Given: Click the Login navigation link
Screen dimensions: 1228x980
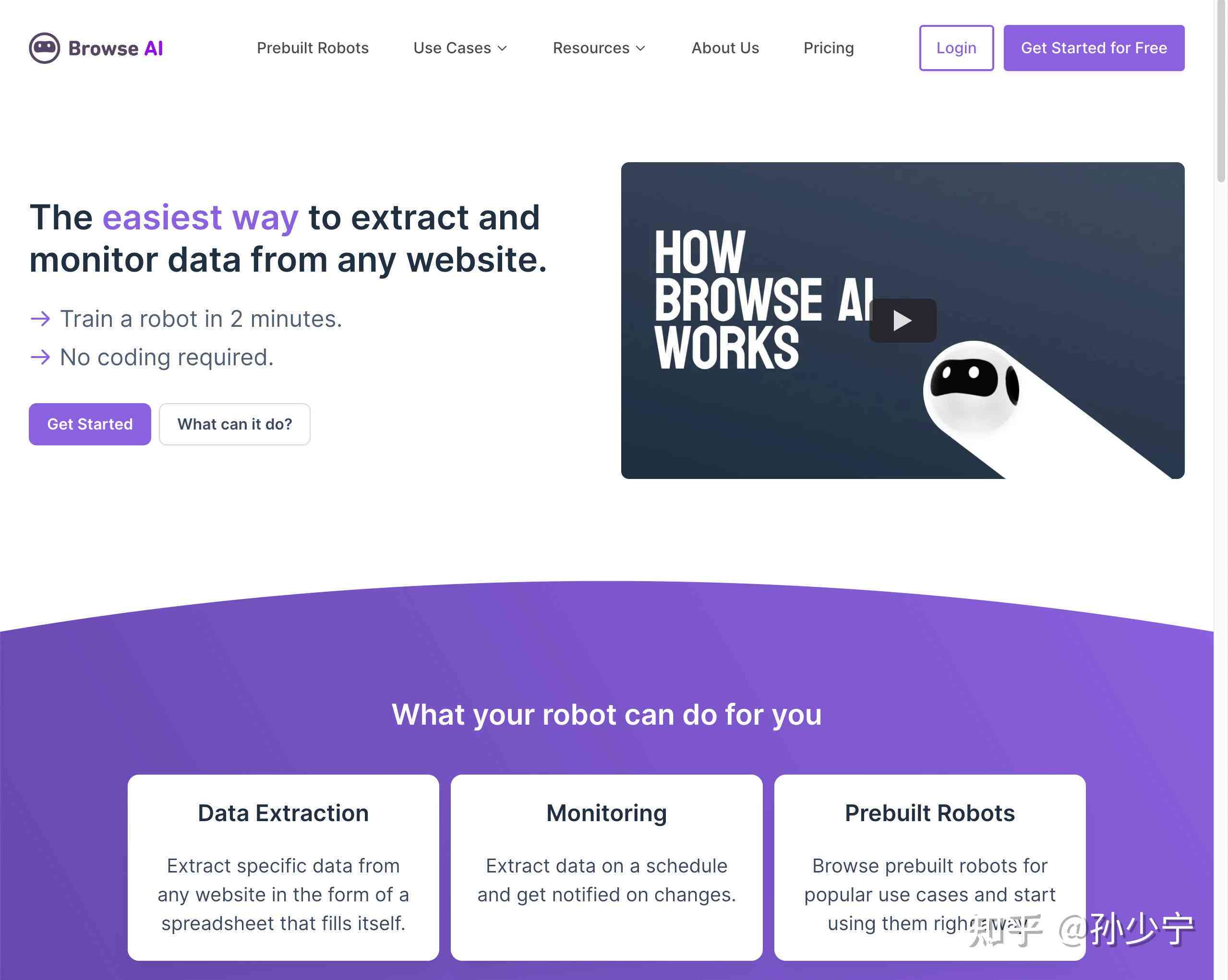Looking at the screenshot, I should (x=955, y=47).
